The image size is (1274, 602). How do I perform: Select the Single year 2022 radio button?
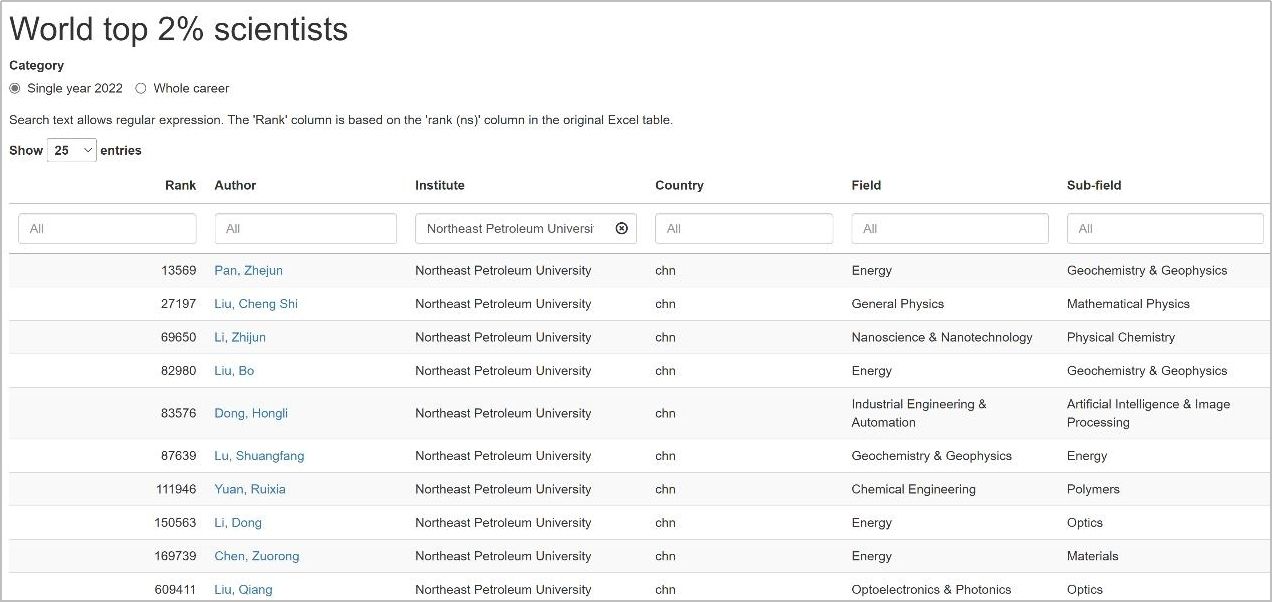(x=15, y=88)
